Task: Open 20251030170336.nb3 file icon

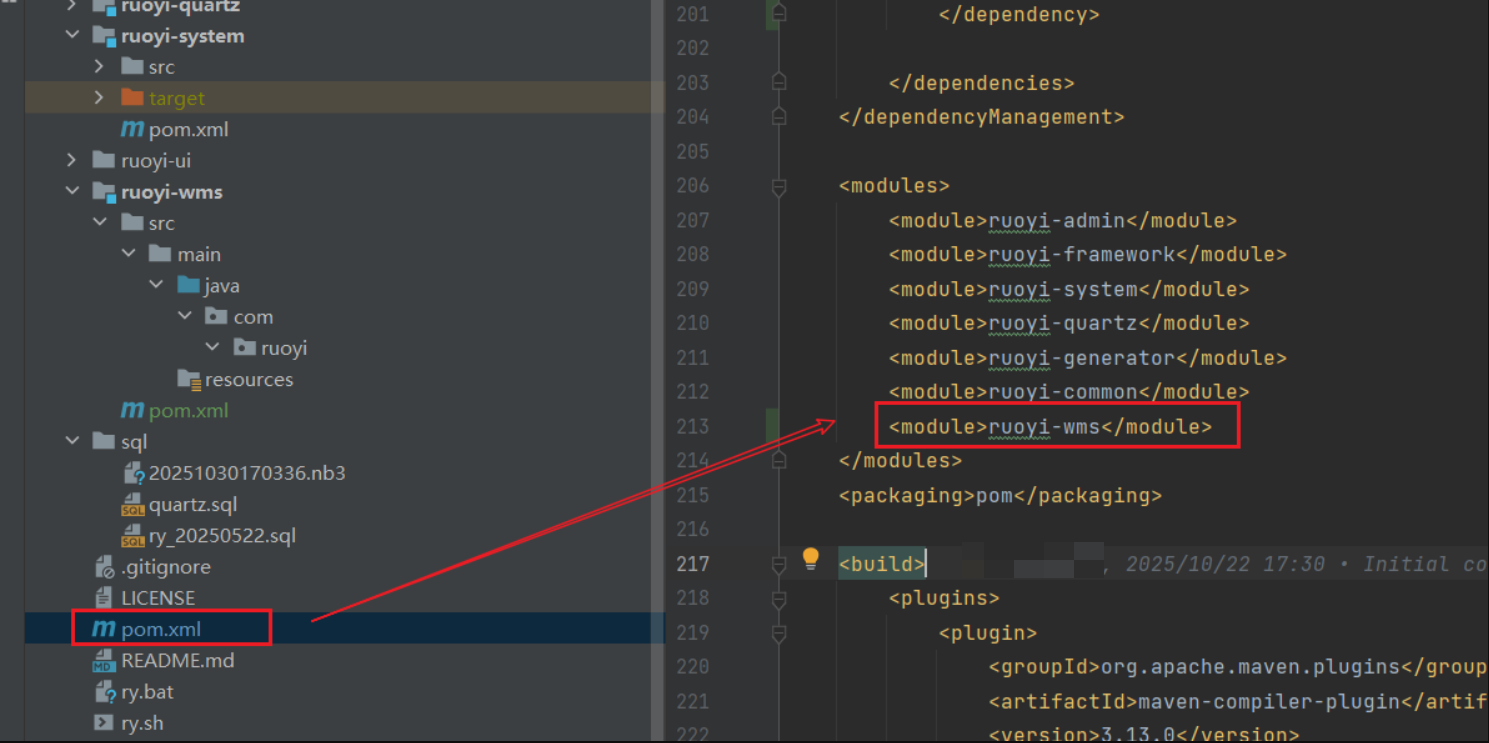Action: click(134, 473)
